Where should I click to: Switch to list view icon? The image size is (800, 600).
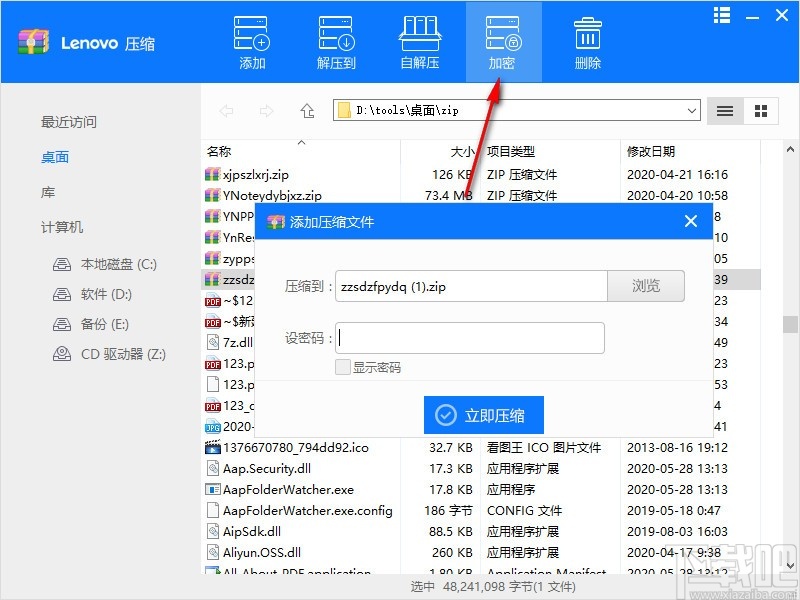tap(724, 111)
